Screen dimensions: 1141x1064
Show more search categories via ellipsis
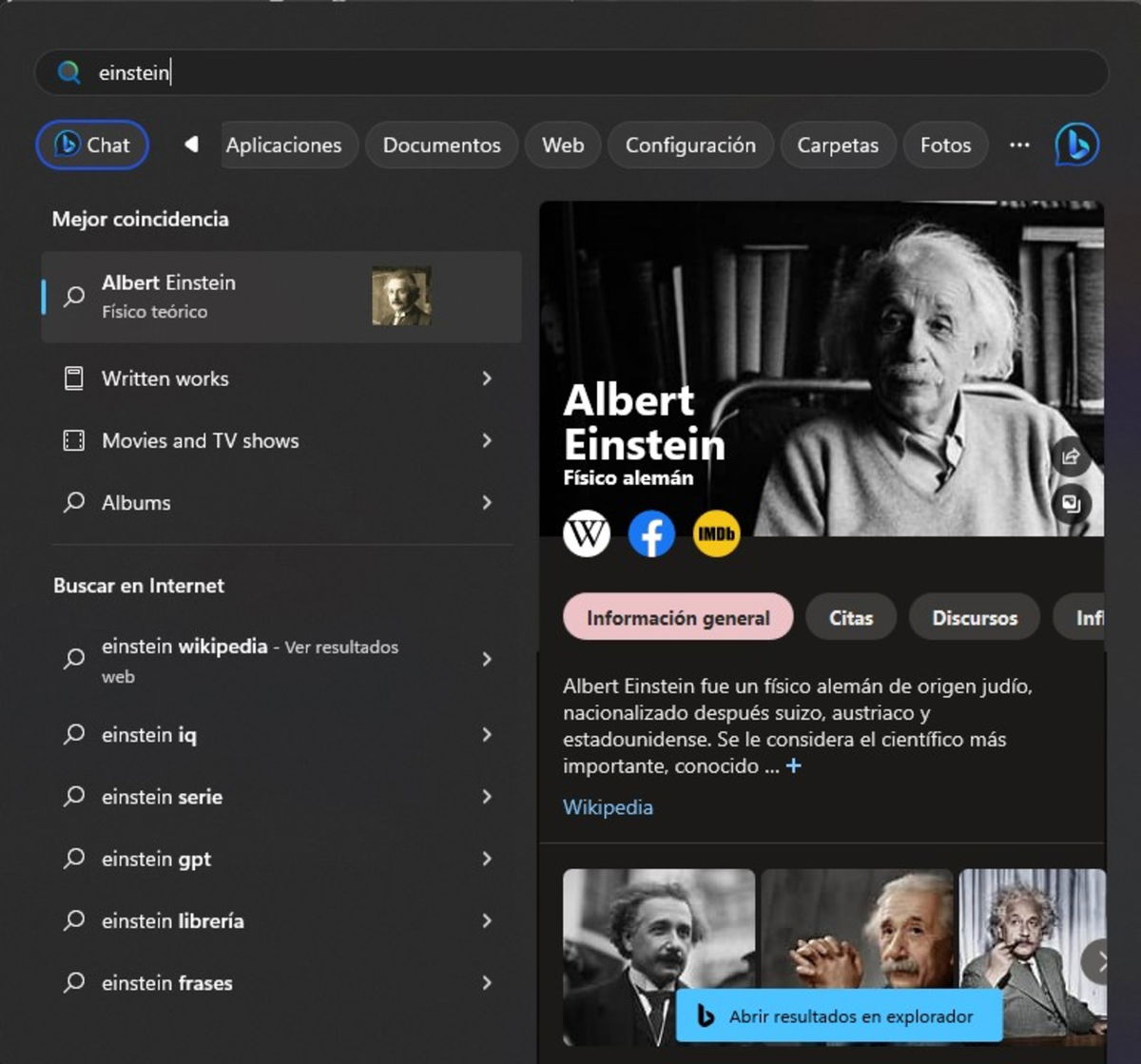point(1019,145)
